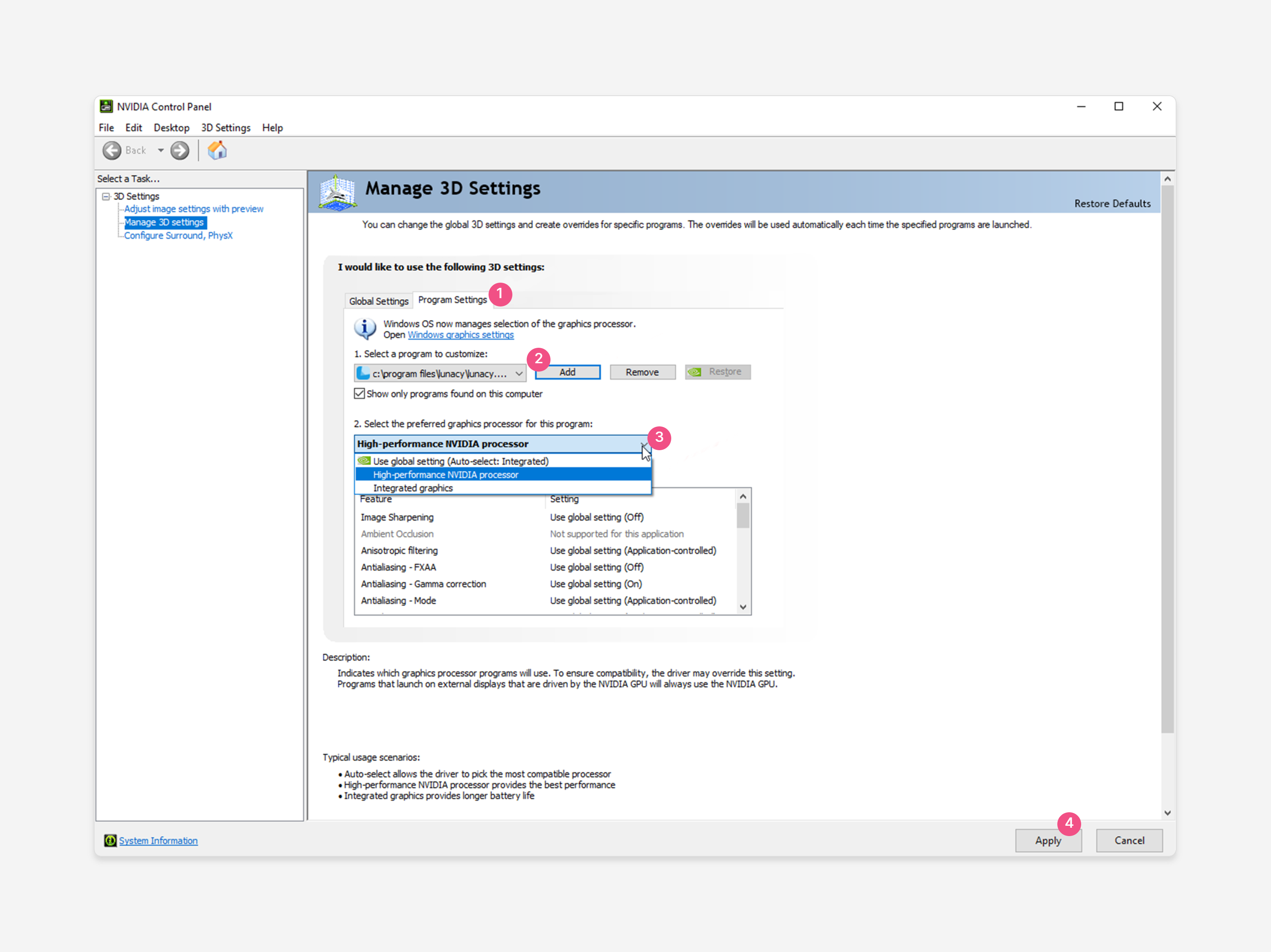Click the NVIDIA Control Panel title icon

point(106,106)
